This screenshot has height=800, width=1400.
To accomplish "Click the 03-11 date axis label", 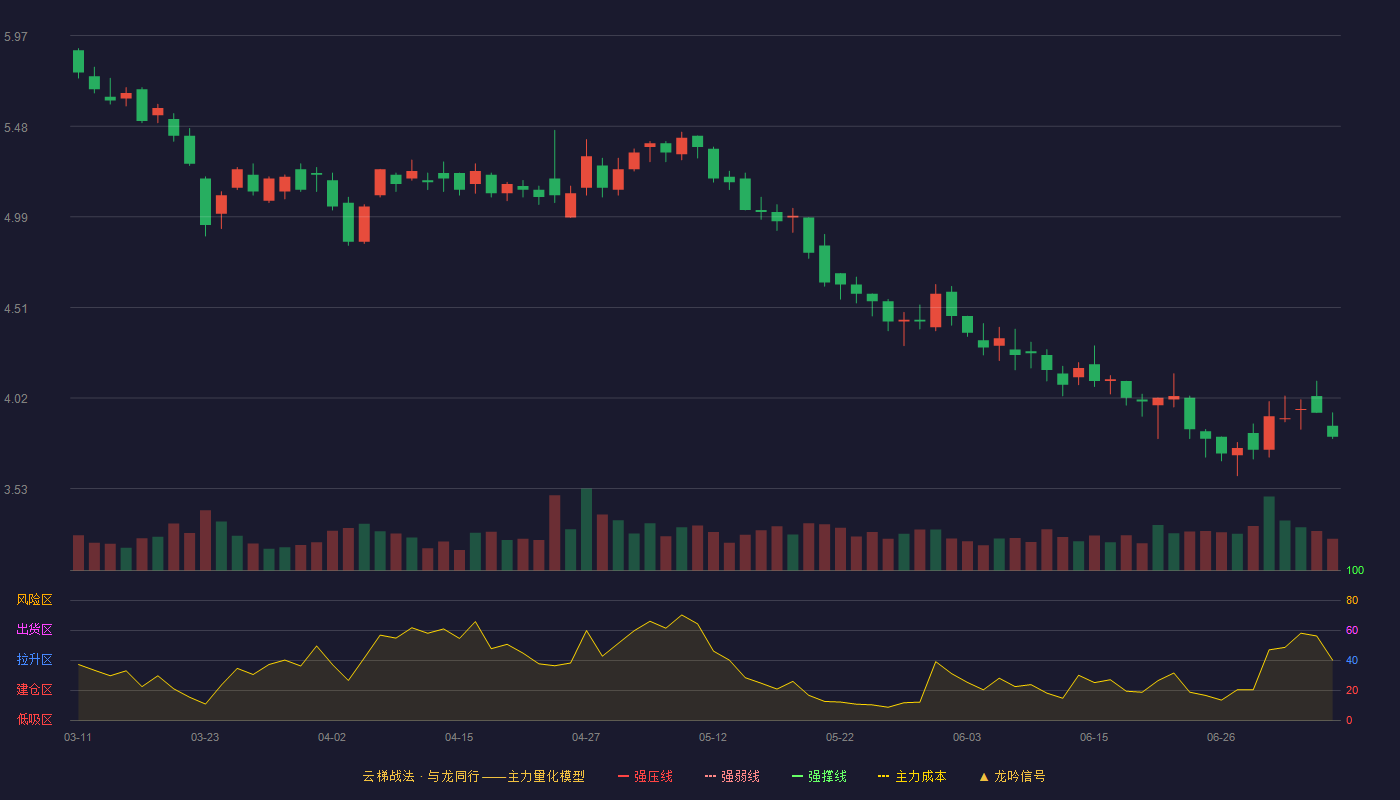I will click(78, 737).
